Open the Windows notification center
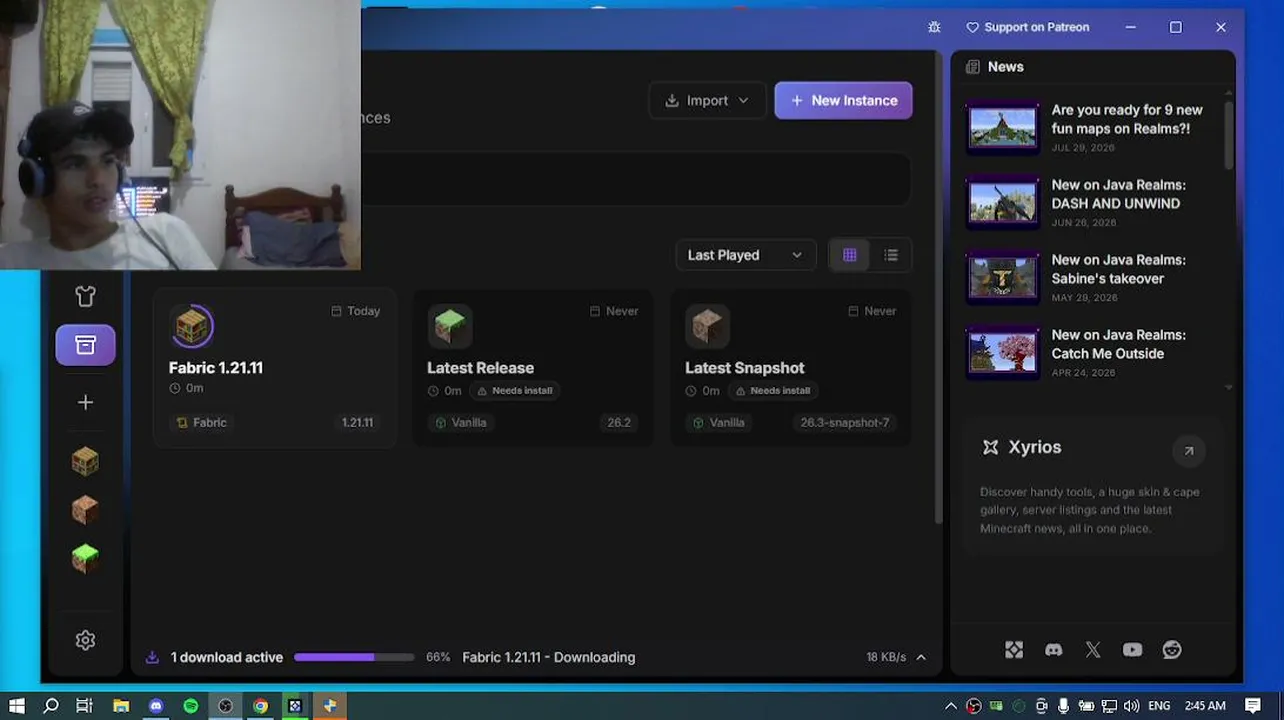The width and height of the screenshot is (1284, 720). pyautogui.click(x=1253, y=706)
